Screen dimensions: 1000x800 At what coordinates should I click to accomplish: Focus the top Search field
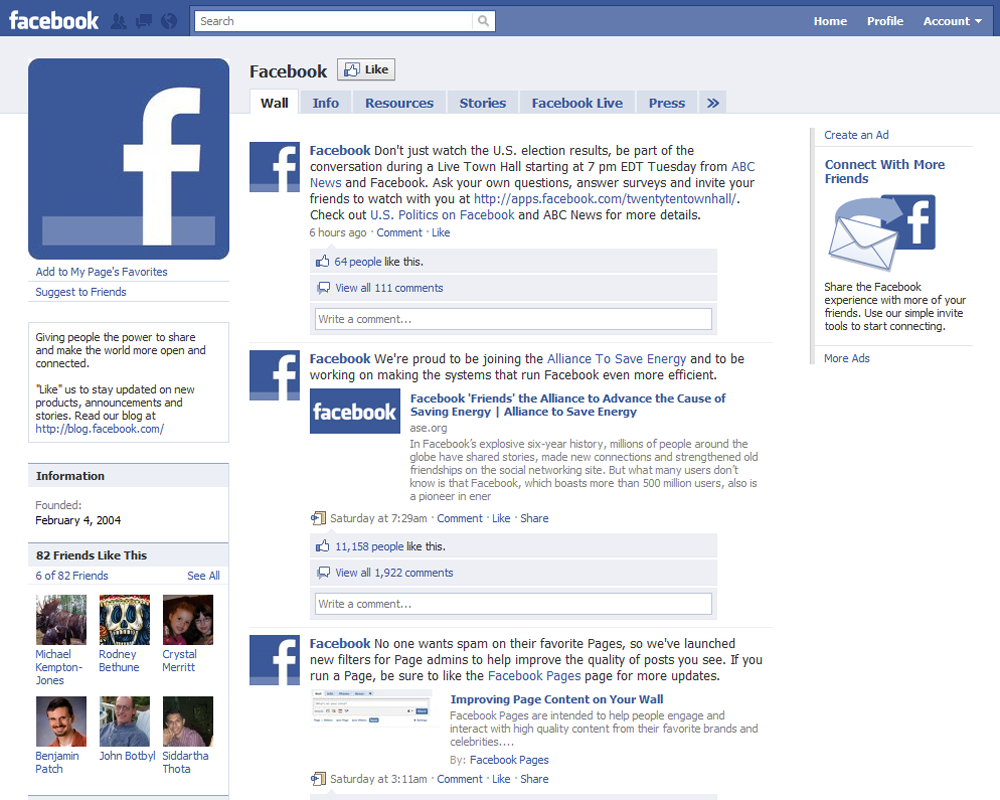334,21
